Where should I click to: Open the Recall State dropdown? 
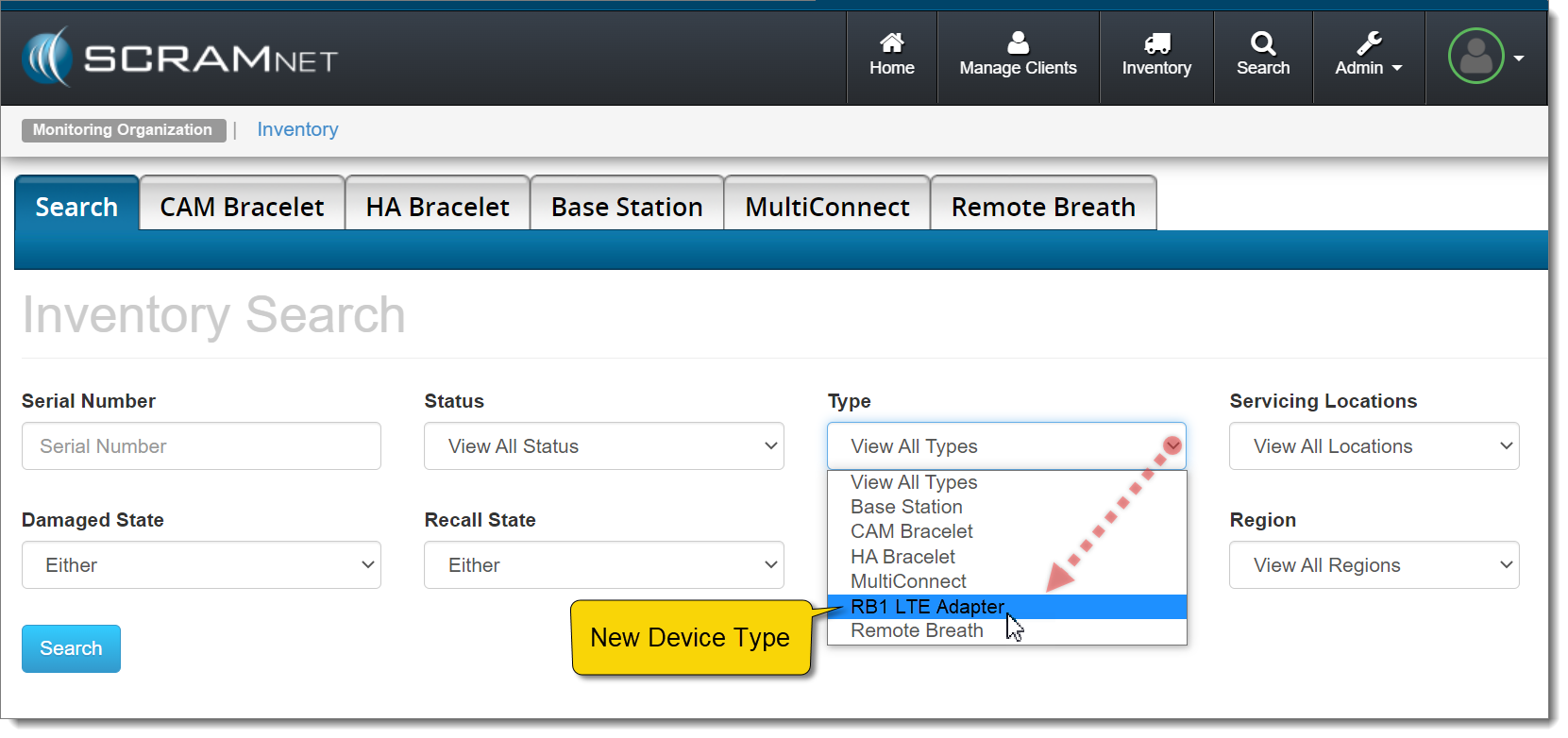click(603, 565)
